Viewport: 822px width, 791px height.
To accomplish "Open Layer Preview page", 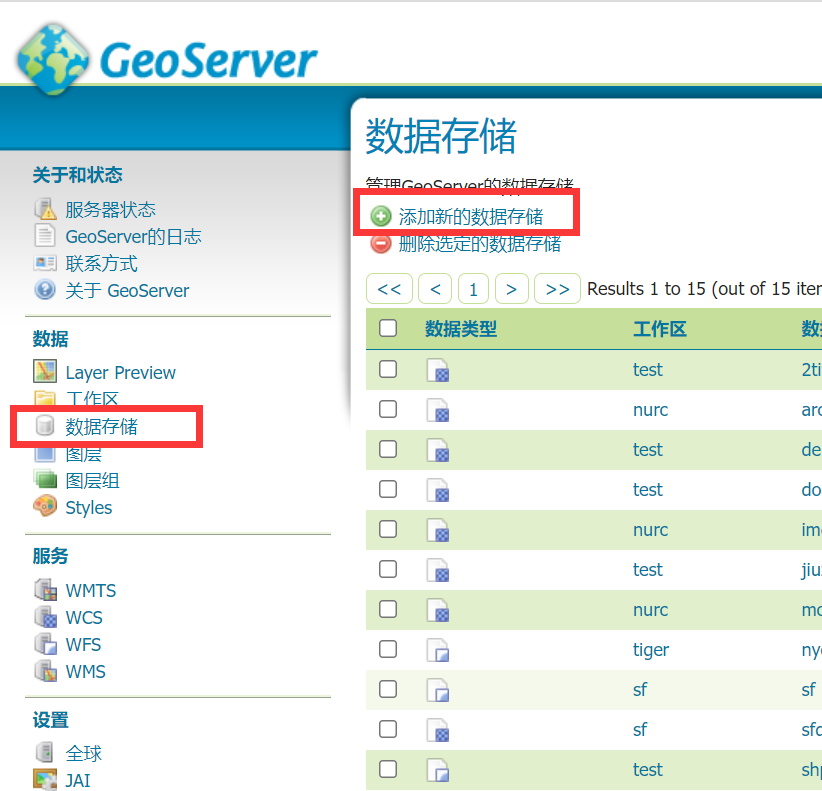I will tap(121, 373).
